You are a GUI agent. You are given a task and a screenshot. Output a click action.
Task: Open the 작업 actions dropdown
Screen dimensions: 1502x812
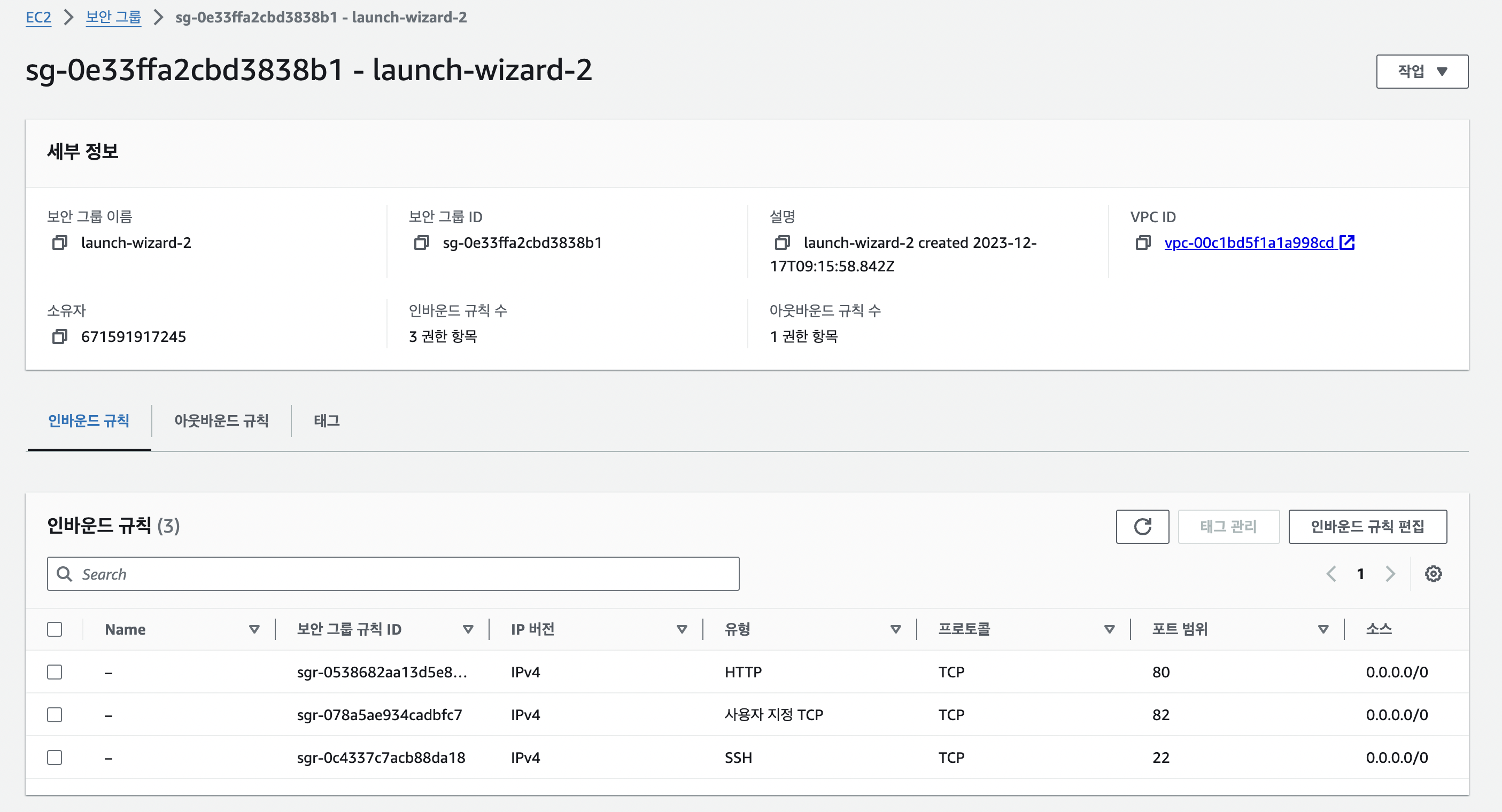coord(1421,71)
